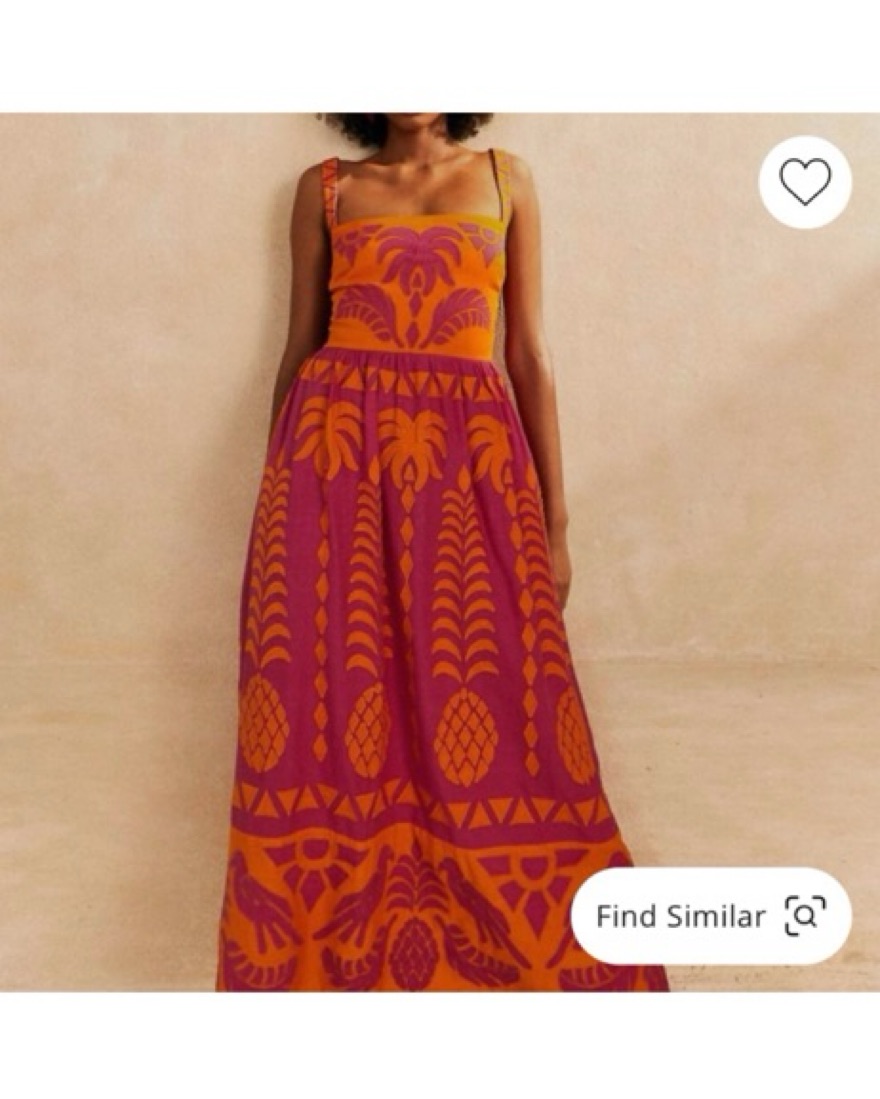Click the Find Similar text label
This screenshot has width=880, height=1099.
pos(680,916)
